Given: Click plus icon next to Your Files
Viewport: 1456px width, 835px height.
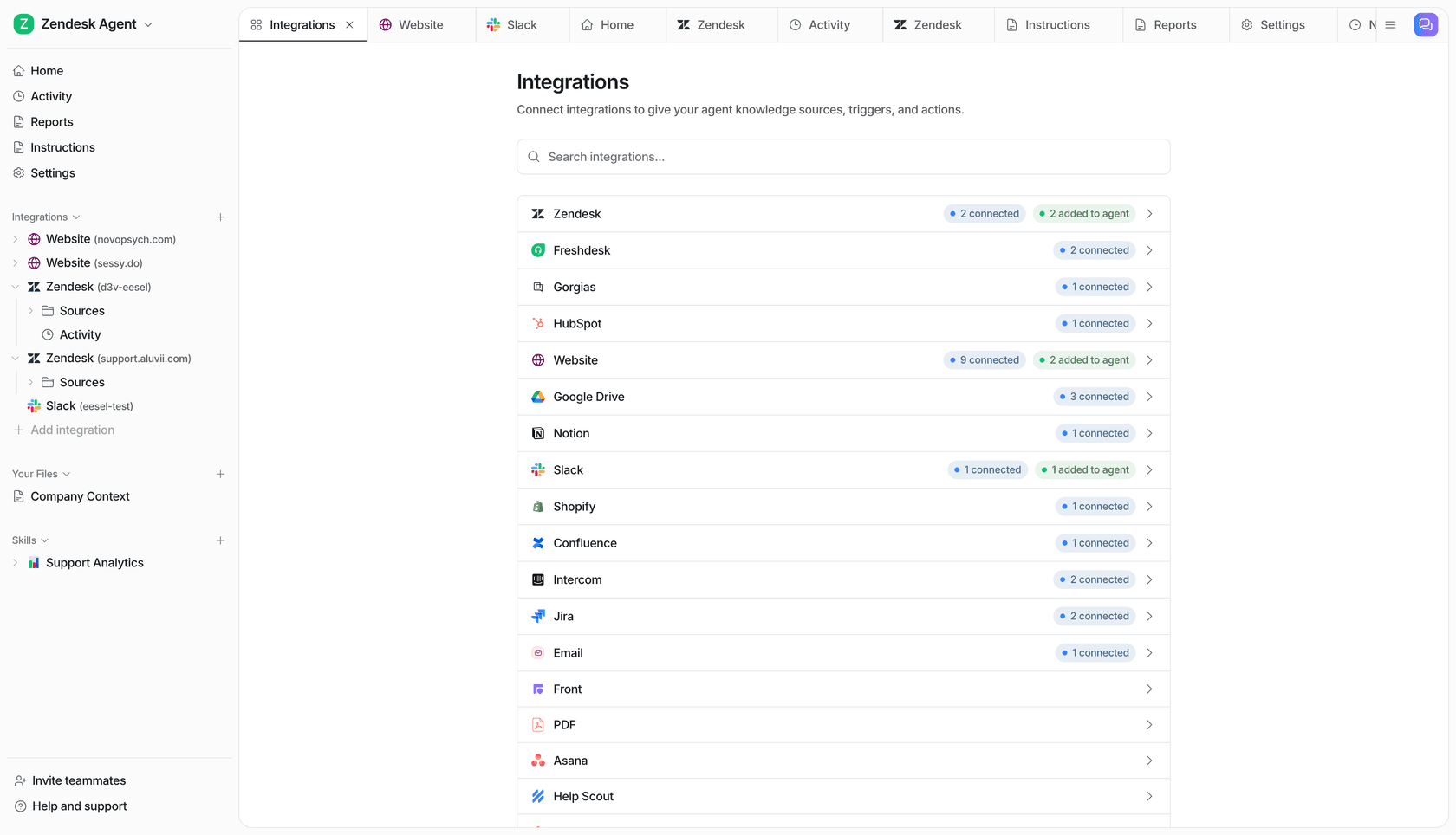Looking at the screenshot, I should tap(220, 474).
